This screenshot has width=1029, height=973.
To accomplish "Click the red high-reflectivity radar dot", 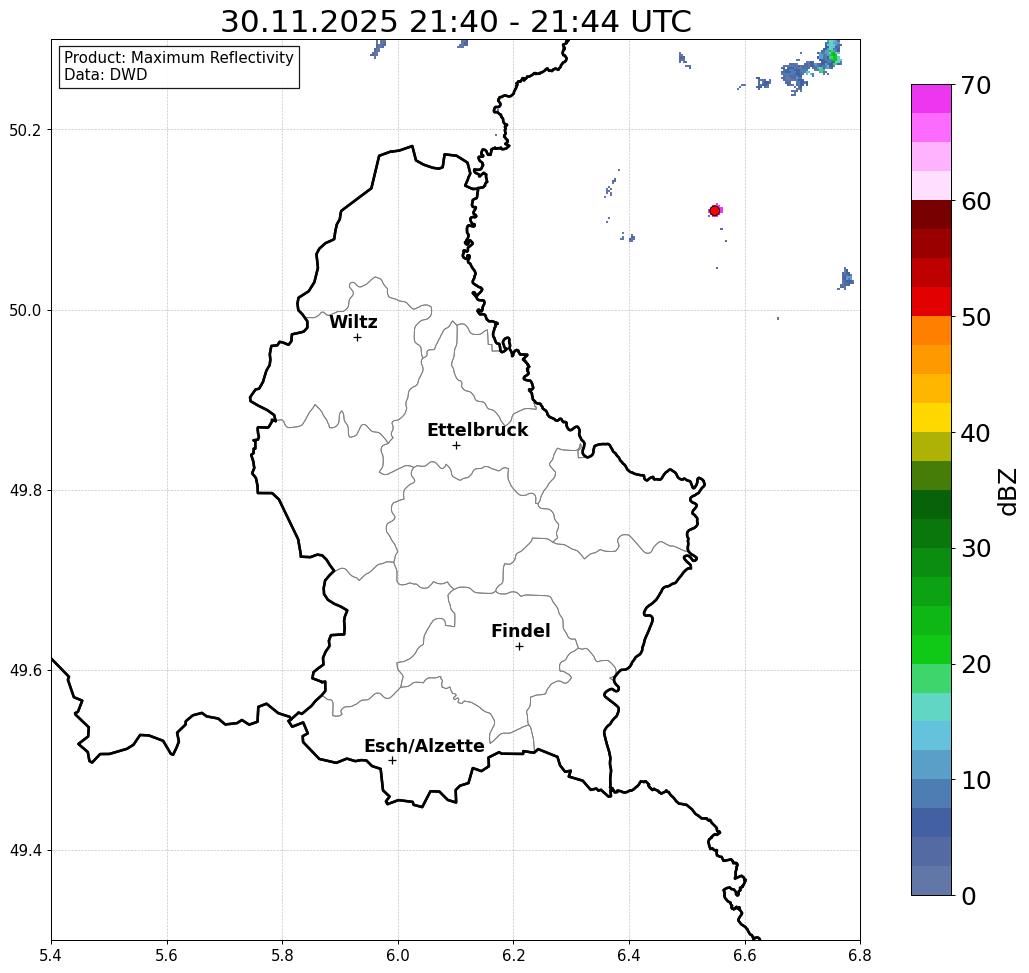I will tap(715, 211).
